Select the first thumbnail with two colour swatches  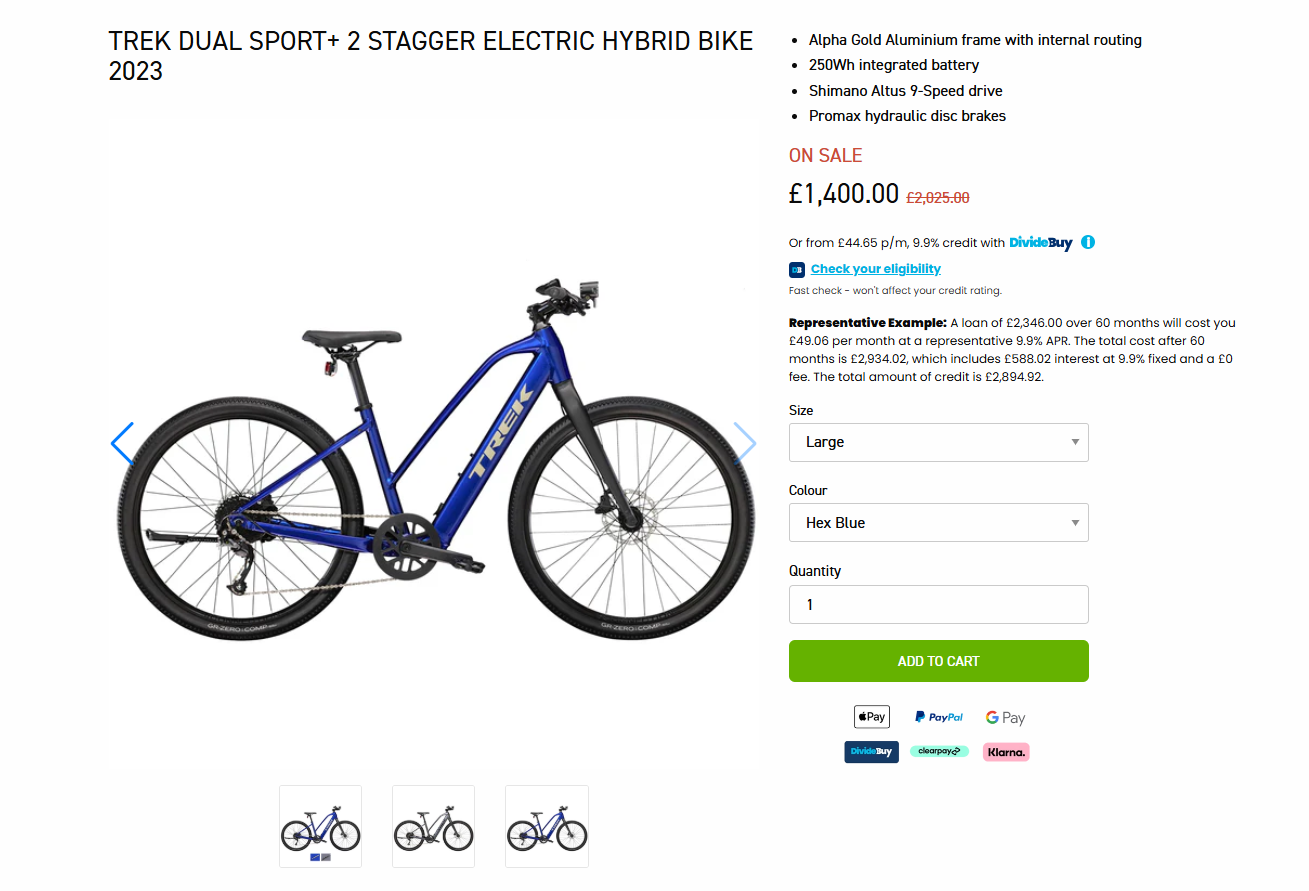(x=320, y=826)
